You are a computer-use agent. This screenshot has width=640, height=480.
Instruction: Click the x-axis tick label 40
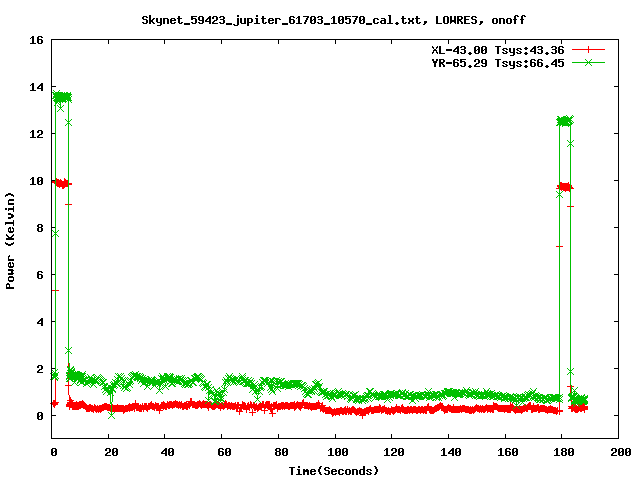pyautogui.click(x=168, y=452)
